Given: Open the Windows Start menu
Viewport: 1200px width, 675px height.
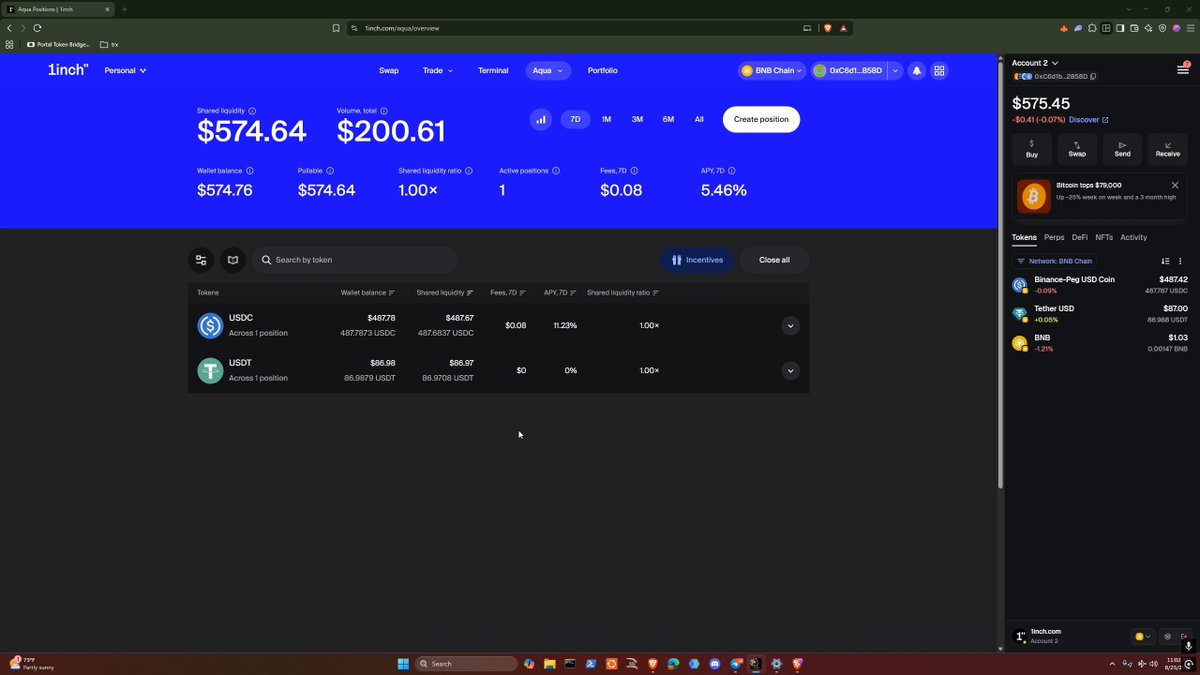Looking at the screenshot, I should pyautogui.click(x=403, y=663).
